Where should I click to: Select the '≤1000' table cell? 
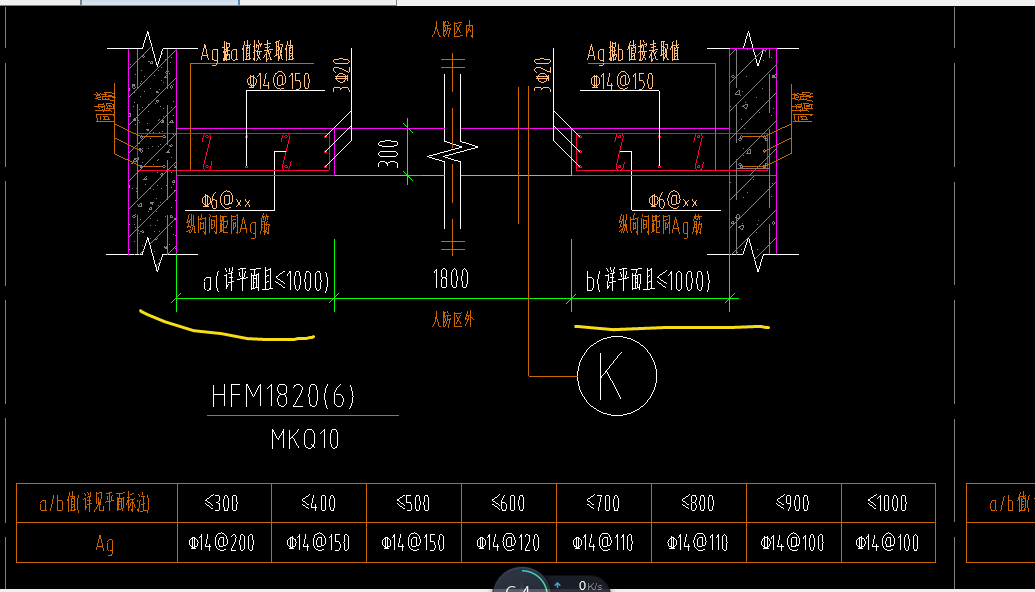[888, 504]
